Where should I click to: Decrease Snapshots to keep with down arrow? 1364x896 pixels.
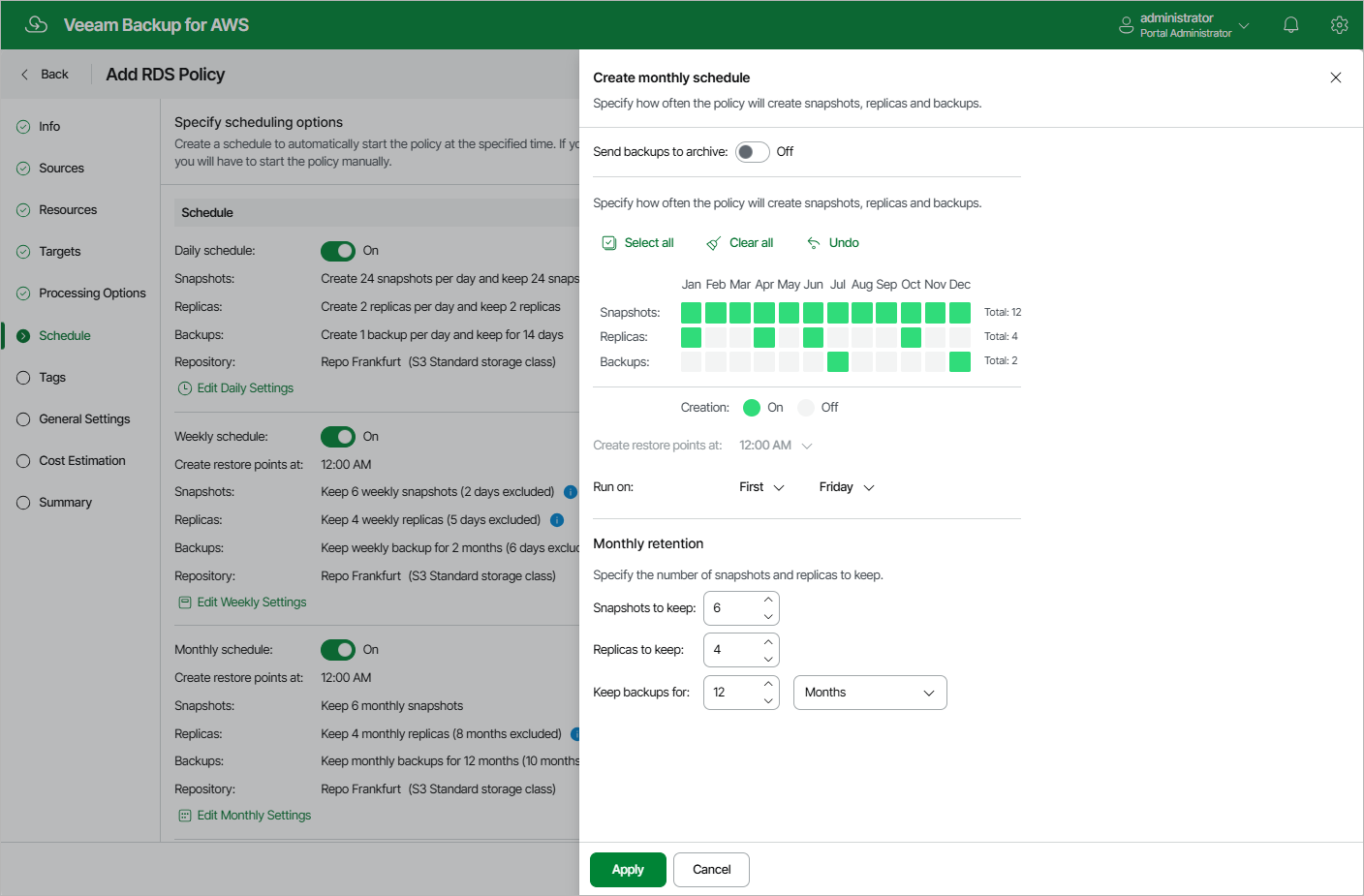(x=768, y=617)
